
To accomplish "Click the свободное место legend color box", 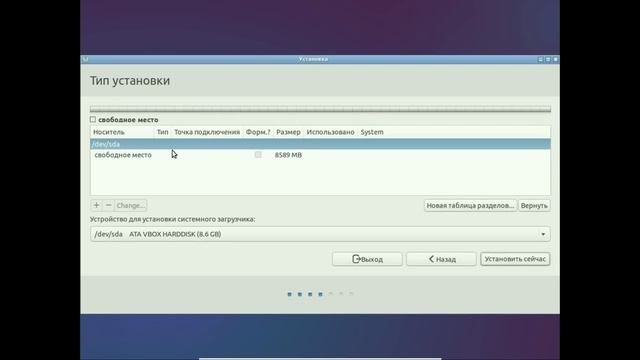I will [x=93, y=120].
